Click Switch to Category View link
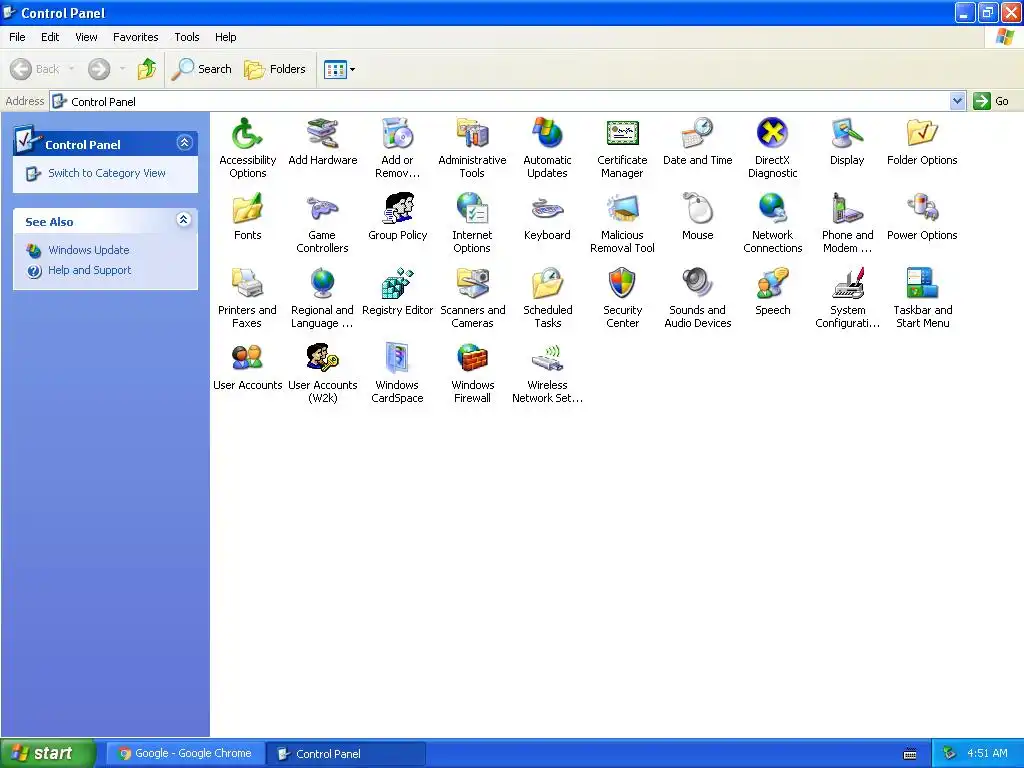Screen dimensions: 1024x768 tap(106, 173)
